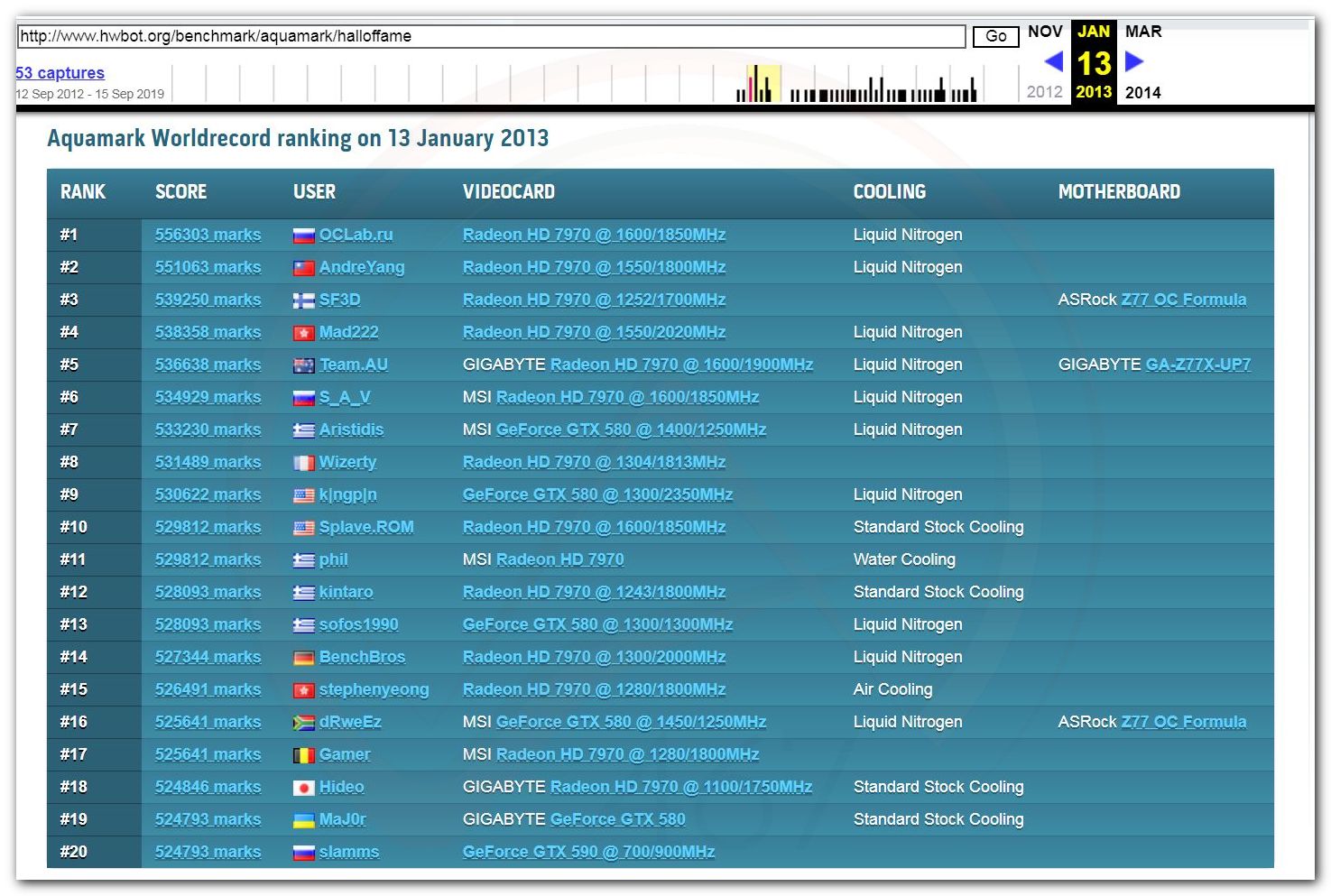
Task: Open the 524846 marks score
Action: click(x=208, y=787)
